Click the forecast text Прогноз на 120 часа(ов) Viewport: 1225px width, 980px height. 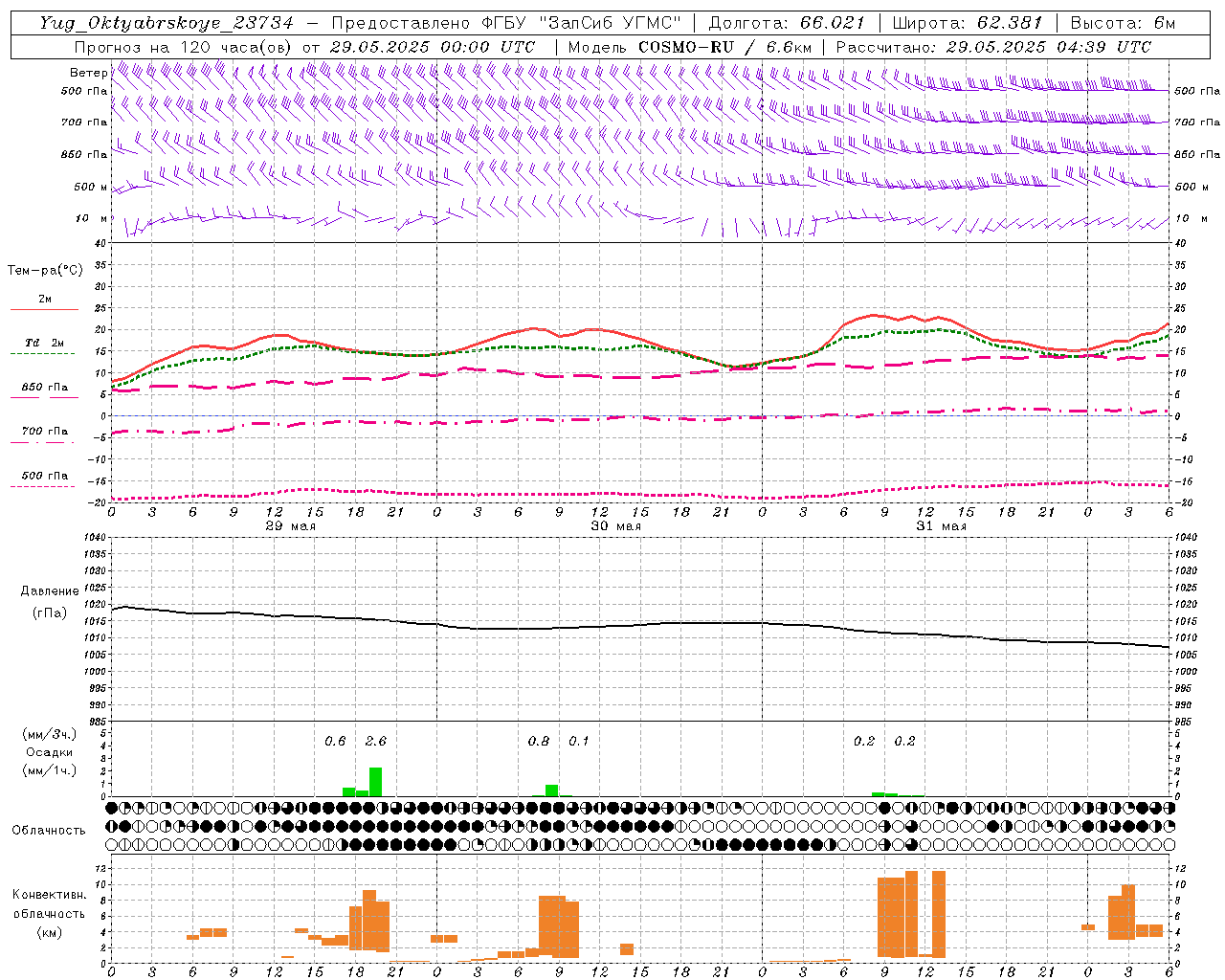click(184, 47)
